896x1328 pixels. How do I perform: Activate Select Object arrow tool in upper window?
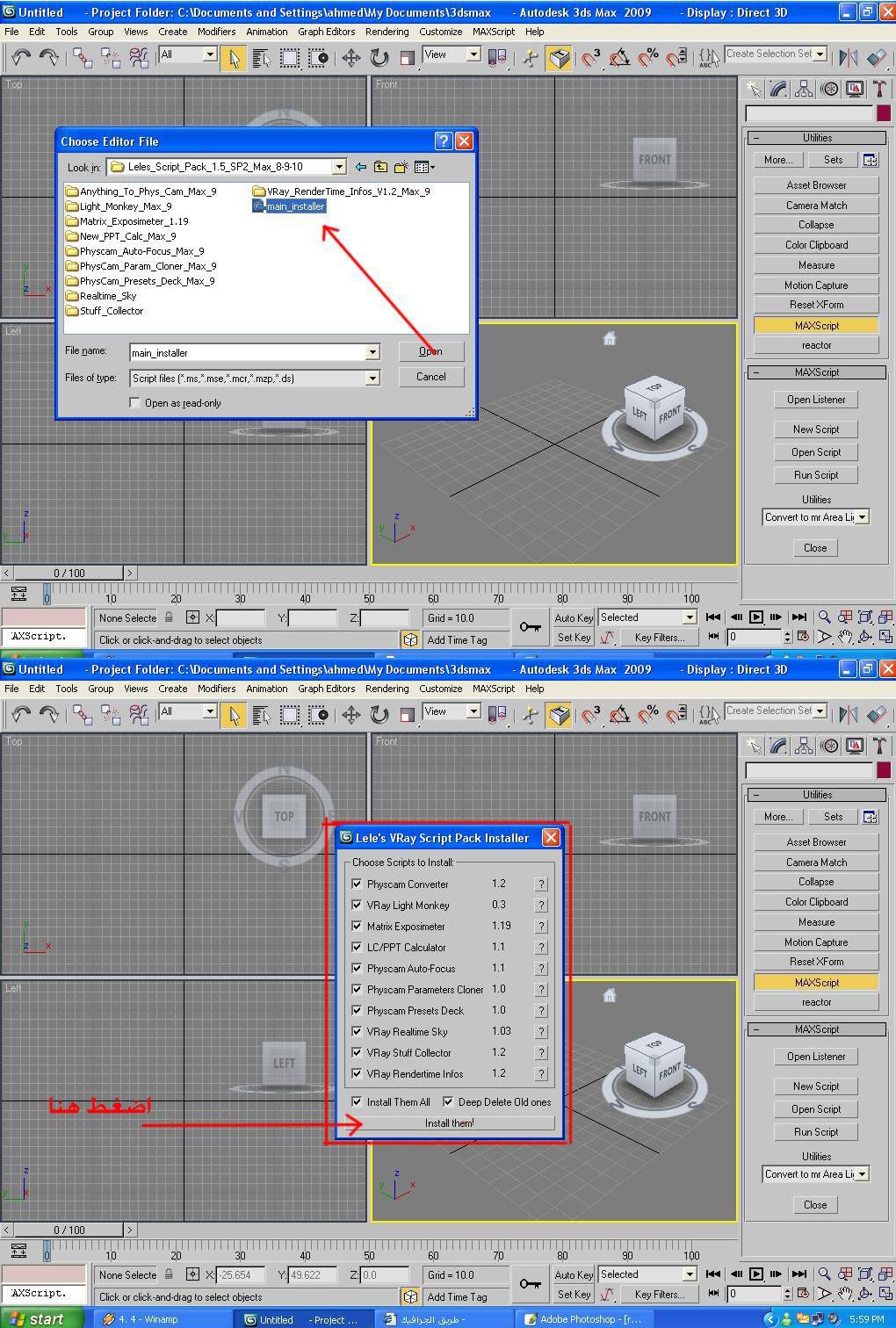[x=234, y=58]
